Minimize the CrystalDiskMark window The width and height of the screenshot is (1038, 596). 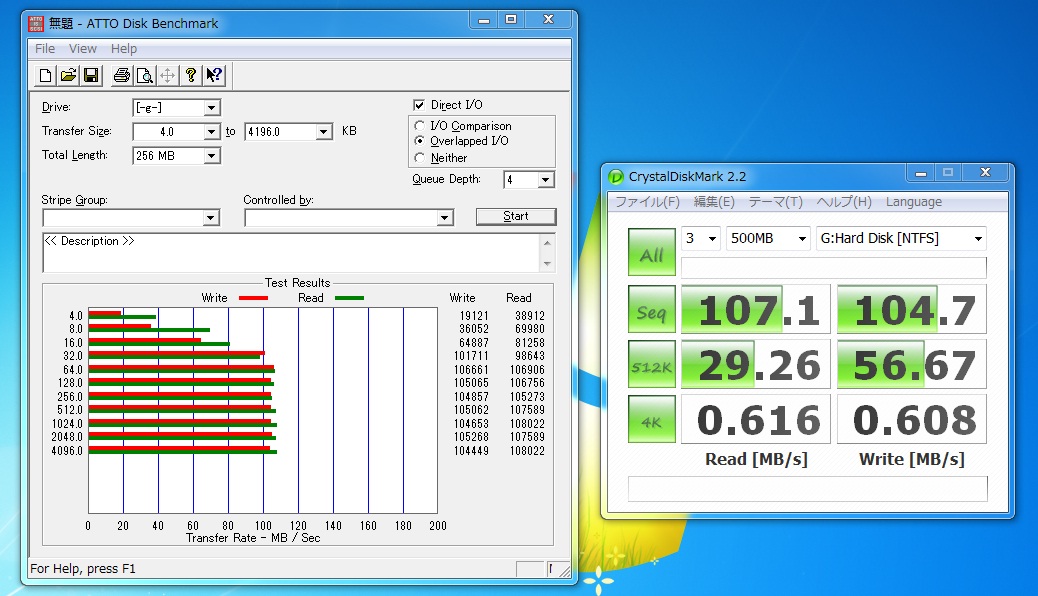tap(921, 174)
